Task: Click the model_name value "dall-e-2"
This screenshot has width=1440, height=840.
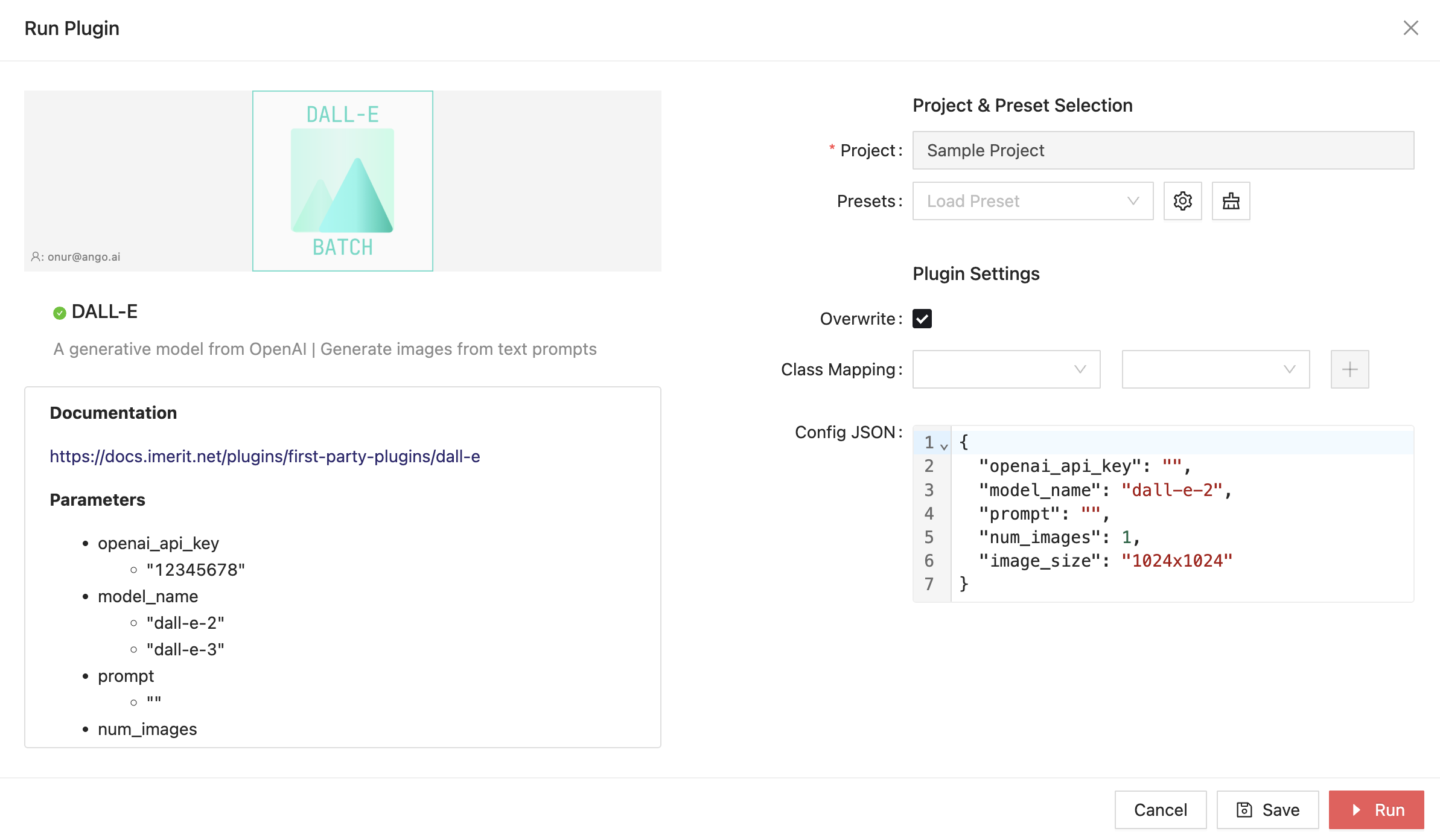Action: coord(1171,490)
